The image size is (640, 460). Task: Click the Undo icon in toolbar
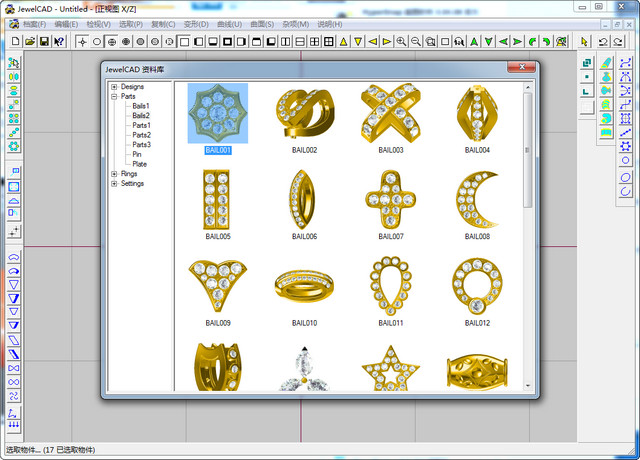pos(603,41)
